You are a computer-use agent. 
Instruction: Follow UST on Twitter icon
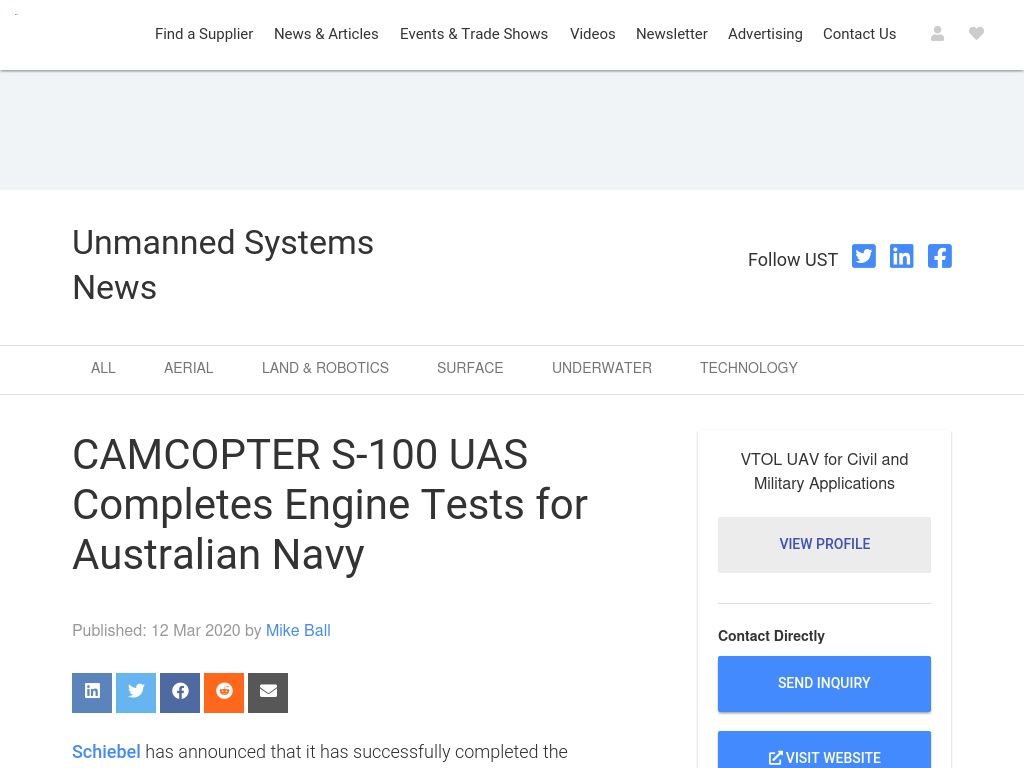point(863,256)
